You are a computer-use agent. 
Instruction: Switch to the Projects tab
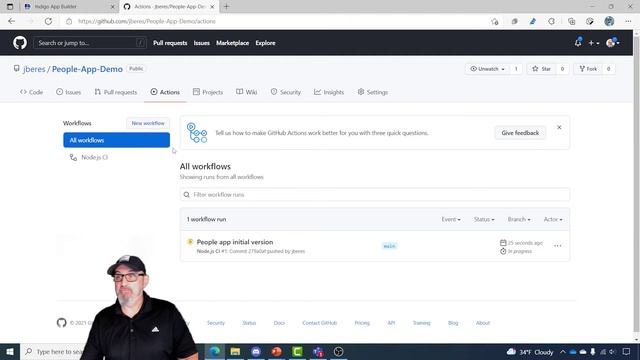pos(208,92)
